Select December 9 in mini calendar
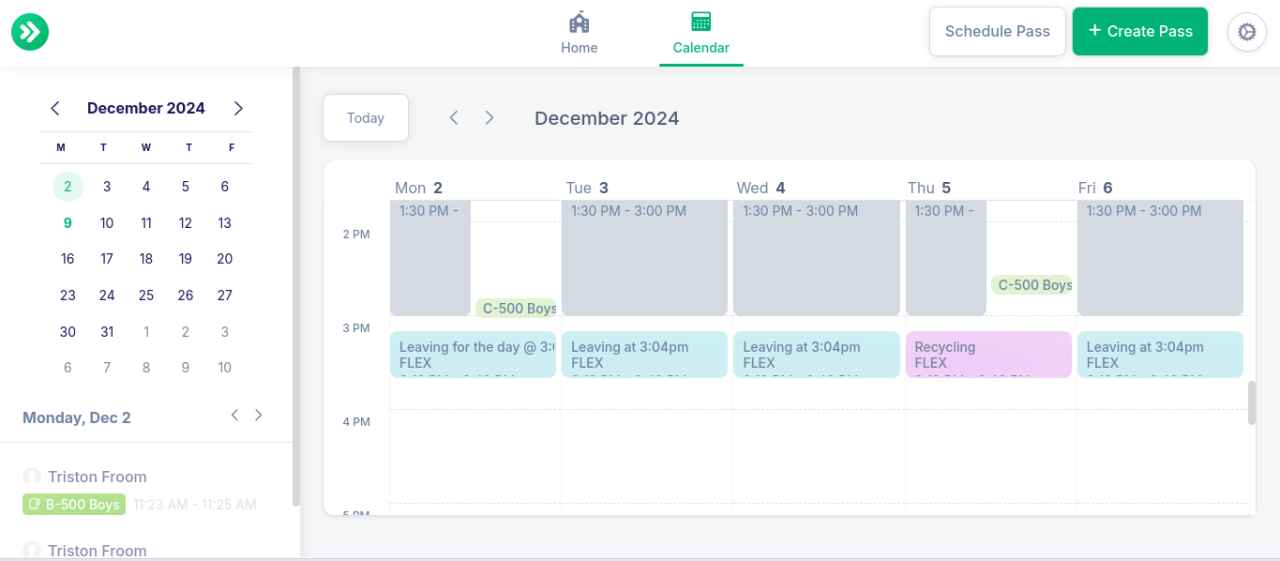 [67, 223]
